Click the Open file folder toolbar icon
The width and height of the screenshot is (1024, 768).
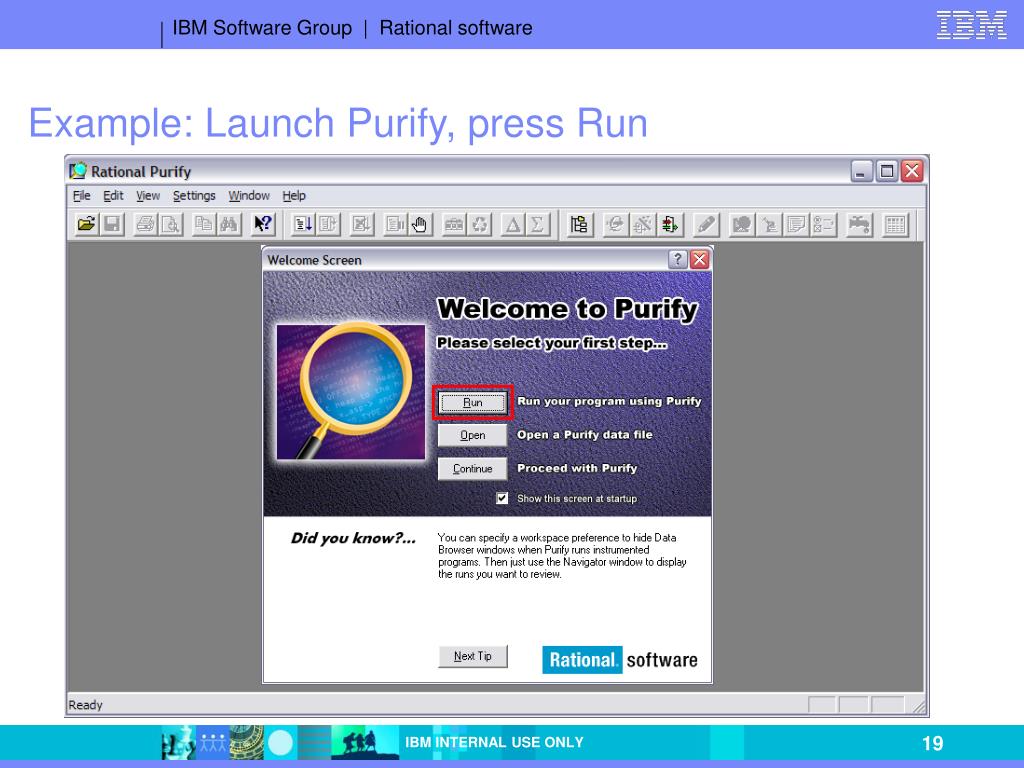tap(86, 225)
